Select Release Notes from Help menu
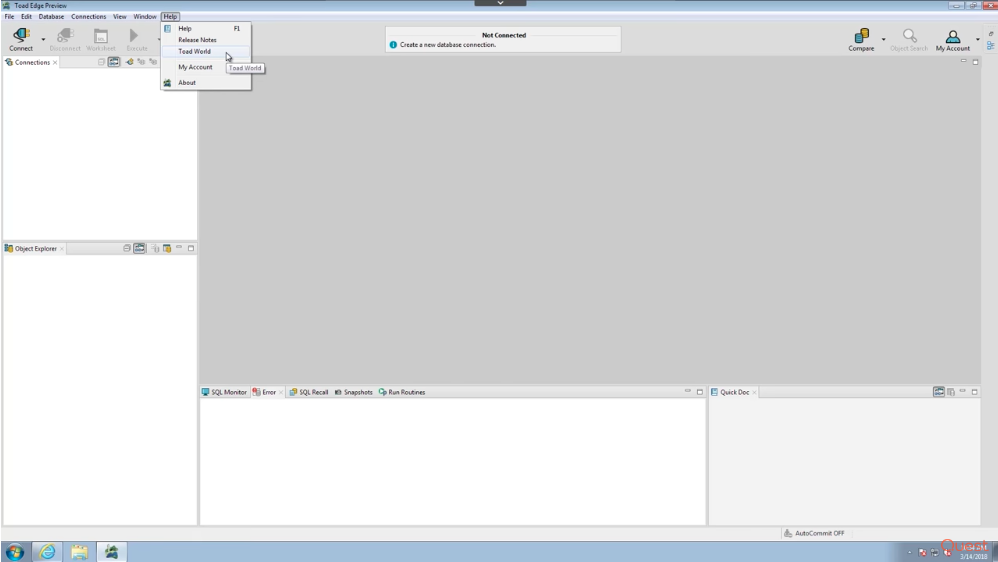This screenshot has width=998, height=562. (x=197, y=40)
